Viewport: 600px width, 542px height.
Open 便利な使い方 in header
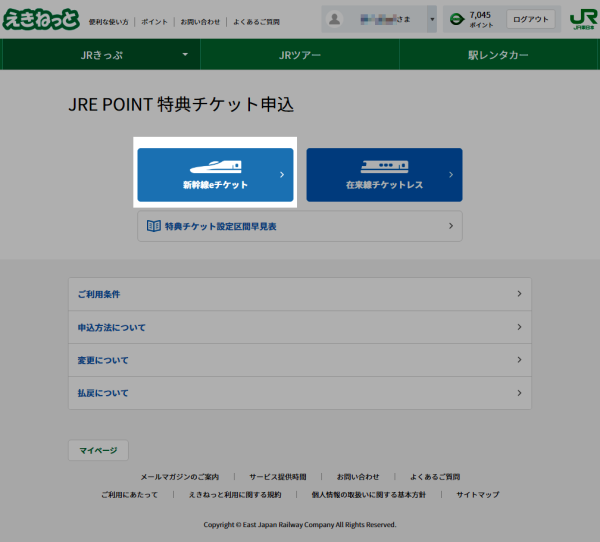click(x=109, y=22)
